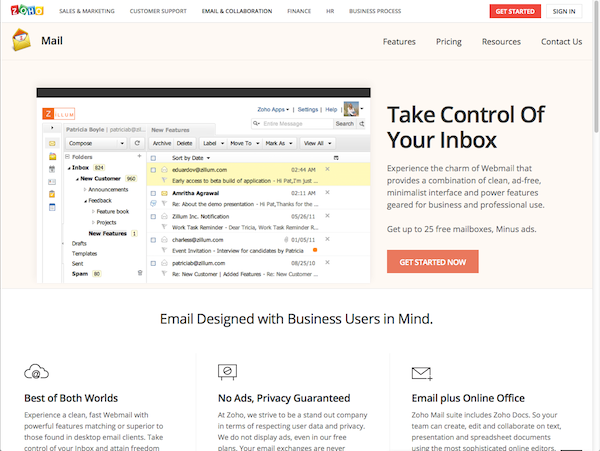Tick the select-all checkbox above messages

coord(153,158)
